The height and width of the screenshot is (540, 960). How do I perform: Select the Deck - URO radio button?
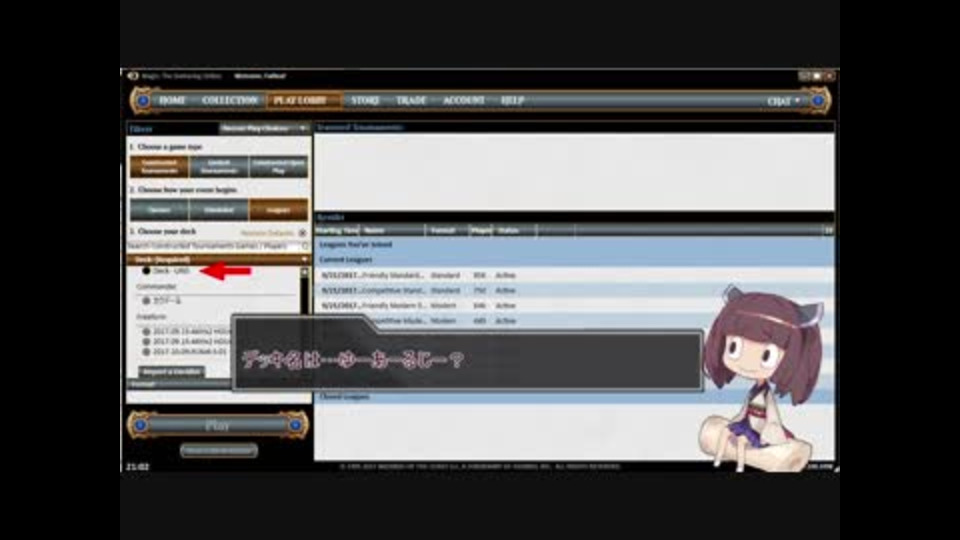146,271
